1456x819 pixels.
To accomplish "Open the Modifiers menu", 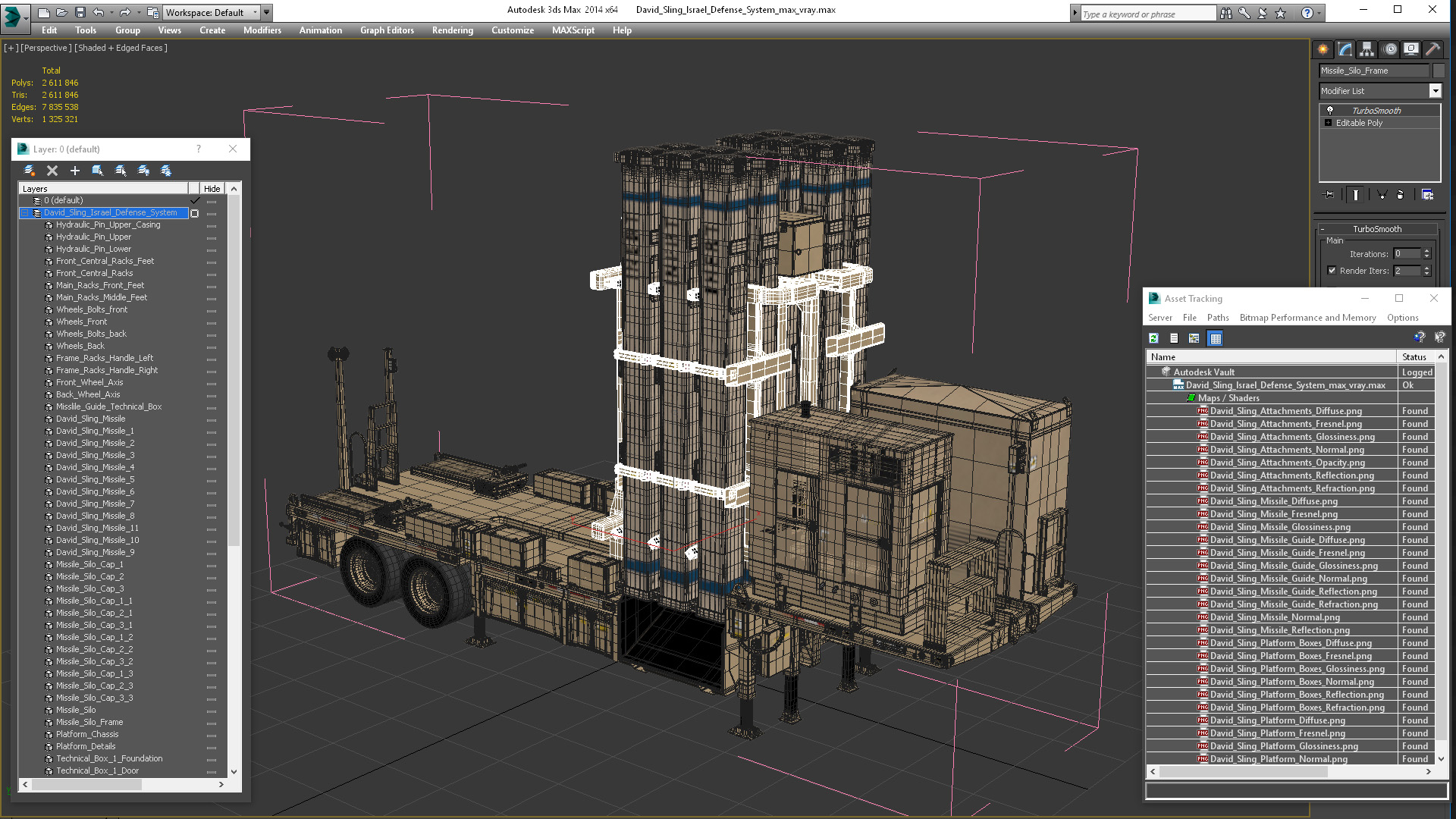I will click(x=262, y=30).
